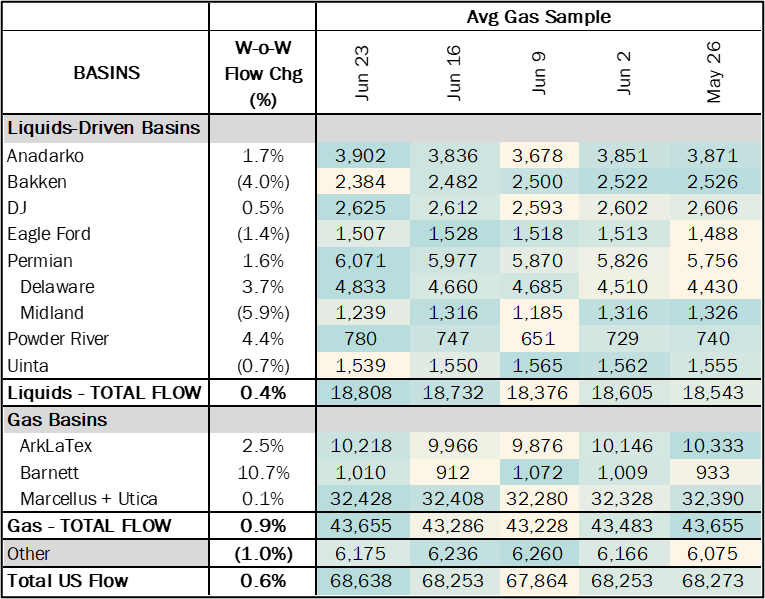Click the Total US Flow May 26 value 68,273
765x599 pixels.
[x=714, y=580]
